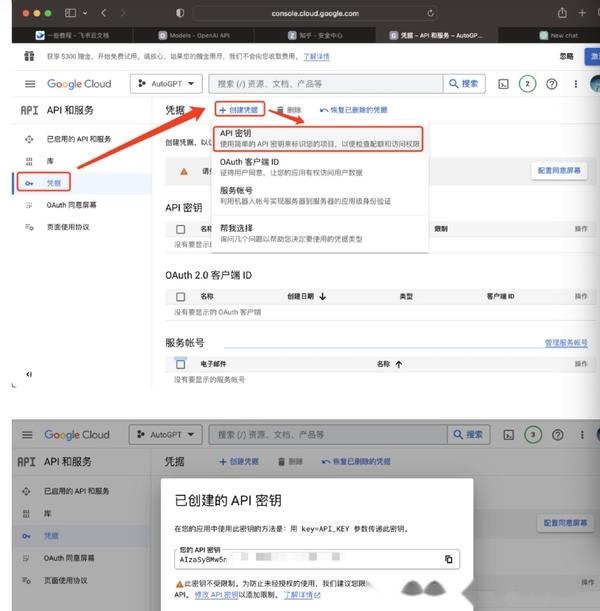600x611 pixels.
Task: Switch to the 飞书云文档 tab
Action: pyautogui.click(x=72, y=35)
